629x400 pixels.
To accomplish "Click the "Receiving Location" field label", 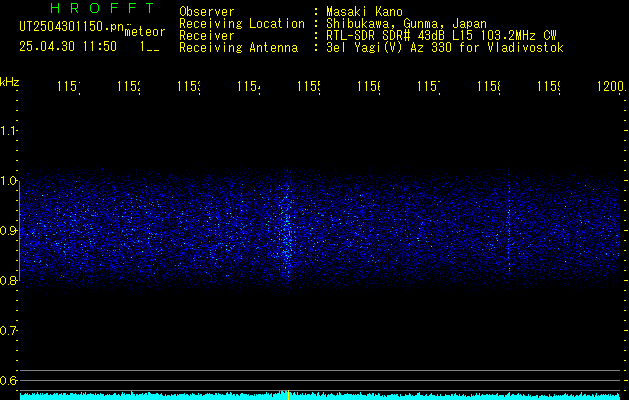I will pyautogui.click(x=242, y=24).
